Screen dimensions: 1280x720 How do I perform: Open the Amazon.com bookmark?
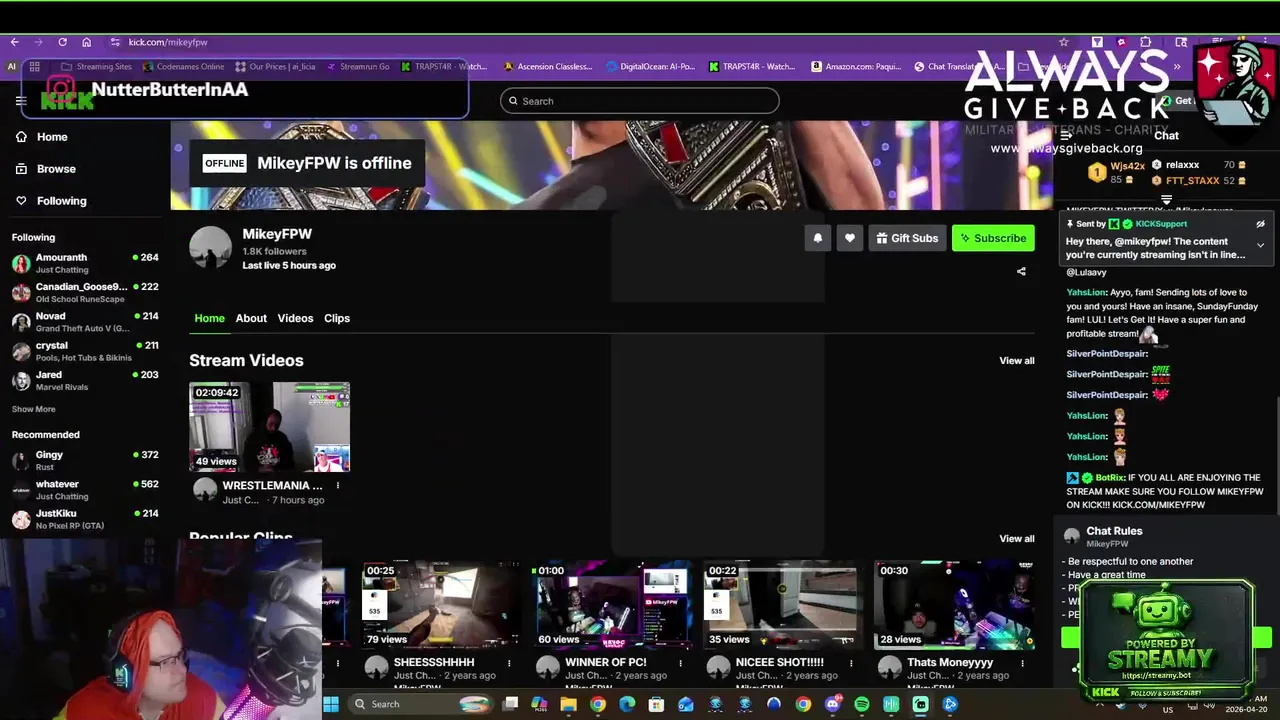(856, 67)
